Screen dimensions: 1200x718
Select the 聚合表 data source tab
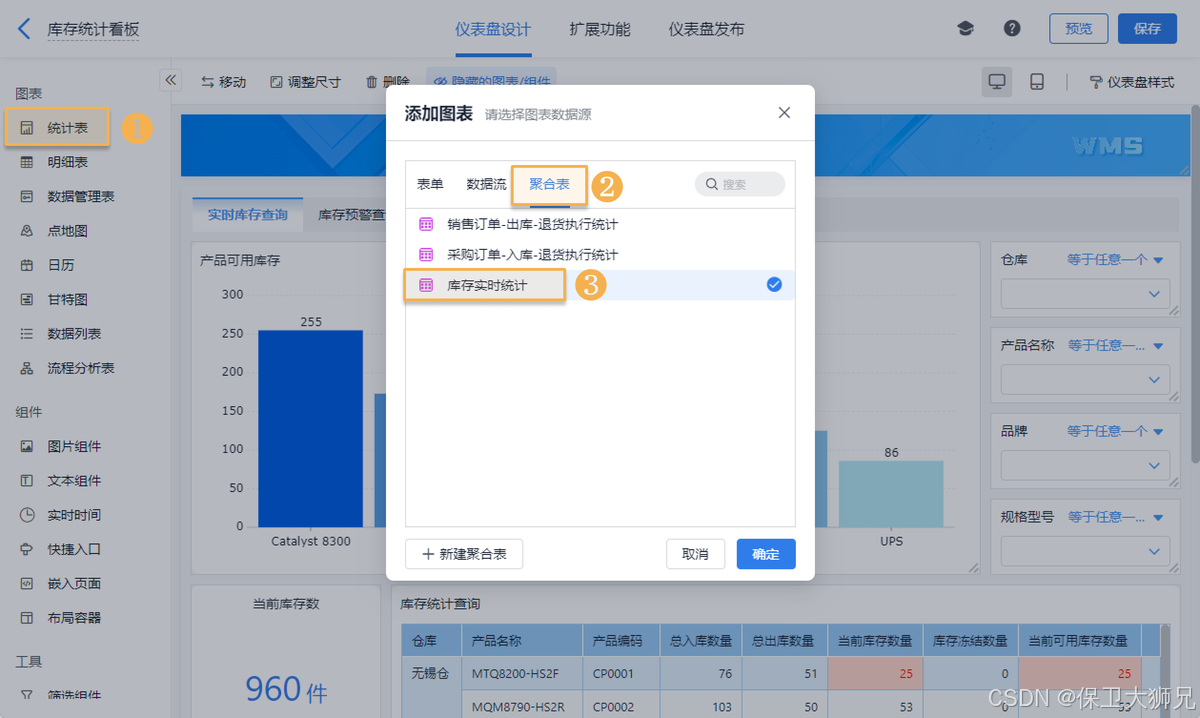click(x=549, y=184)
